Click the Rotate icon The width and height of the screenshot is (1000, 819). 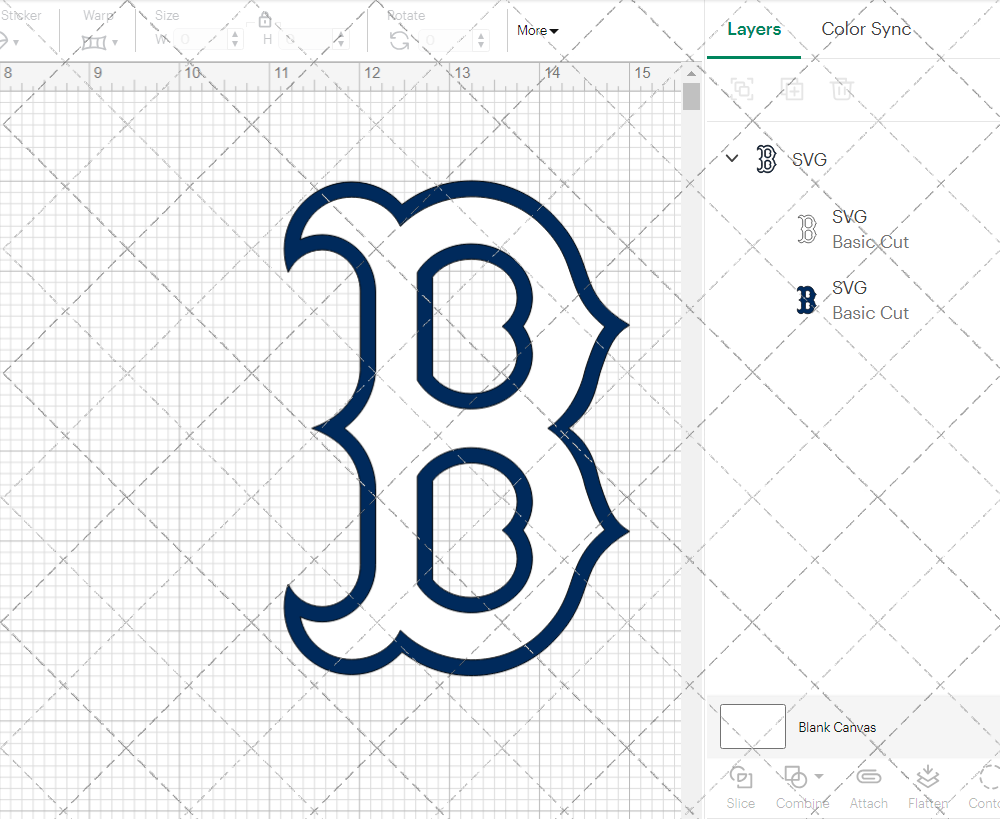click(400, 41)
